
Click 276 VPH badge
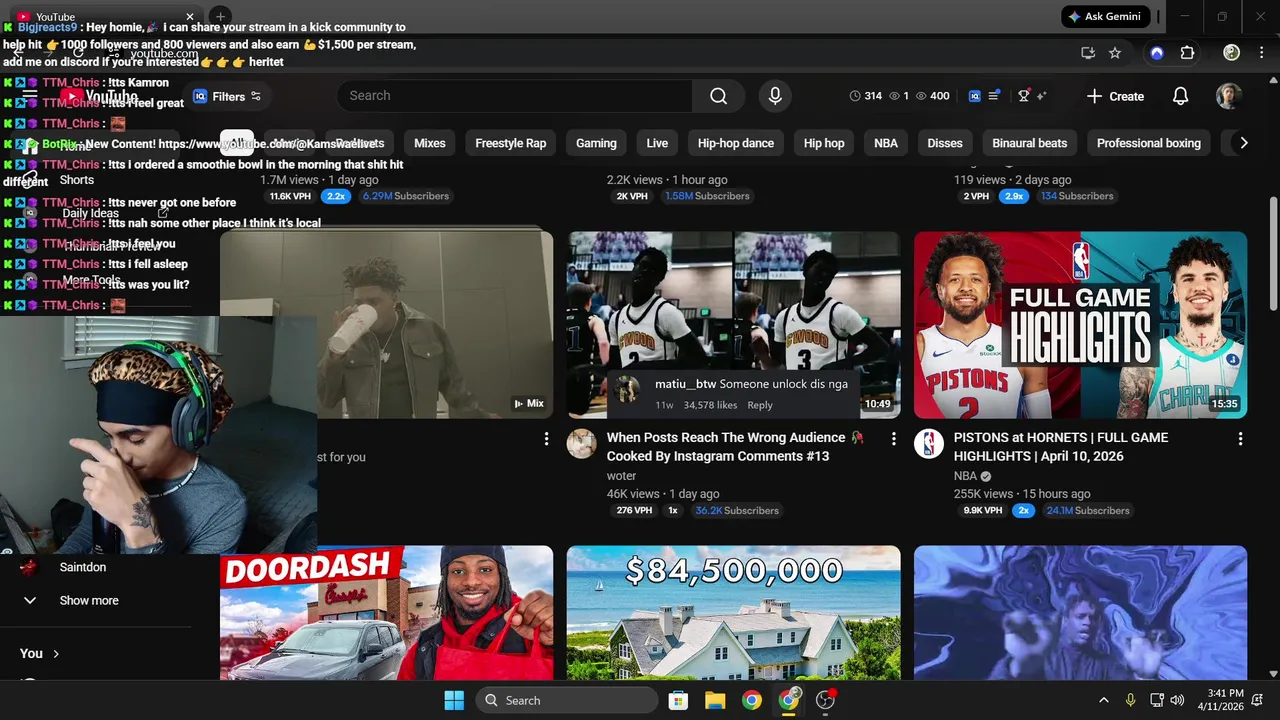pyautogui.click(x=634, y=510)
